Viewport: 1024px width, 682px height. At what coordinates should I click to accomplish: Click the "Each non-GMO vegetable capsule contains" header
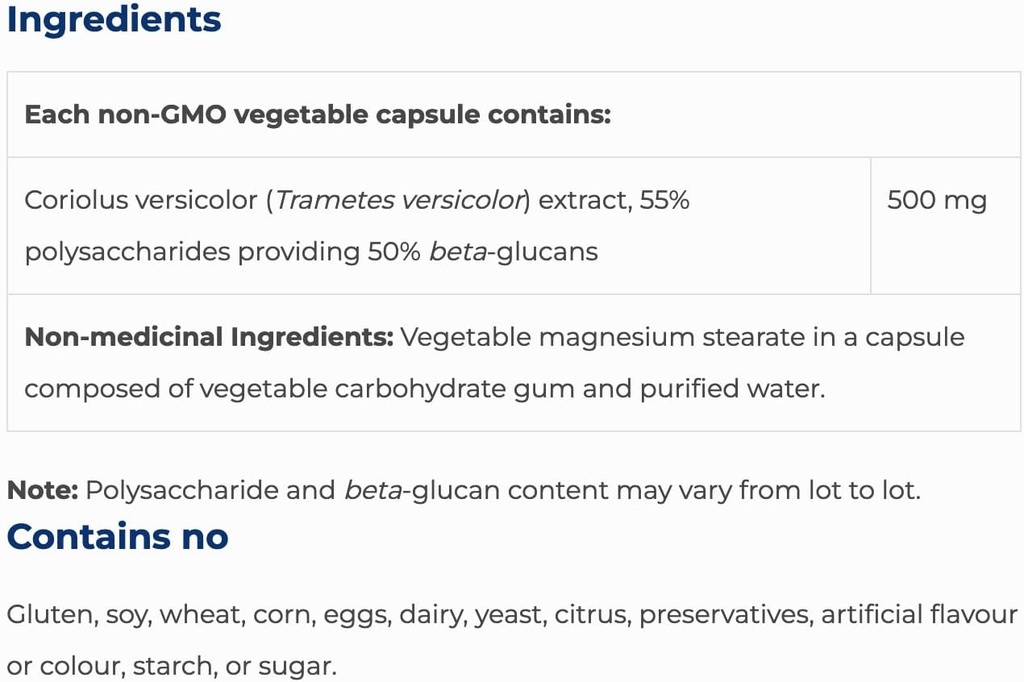[317, 114]
